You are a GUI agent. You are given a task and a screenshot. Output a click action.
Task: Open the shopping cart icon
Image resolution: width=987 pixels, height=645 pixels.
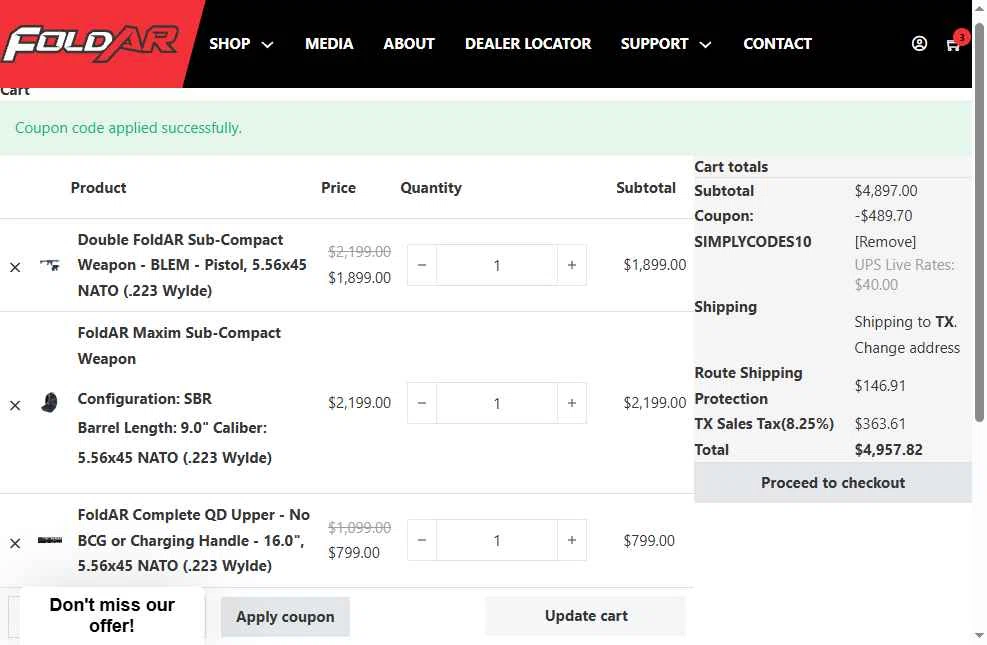953,44
